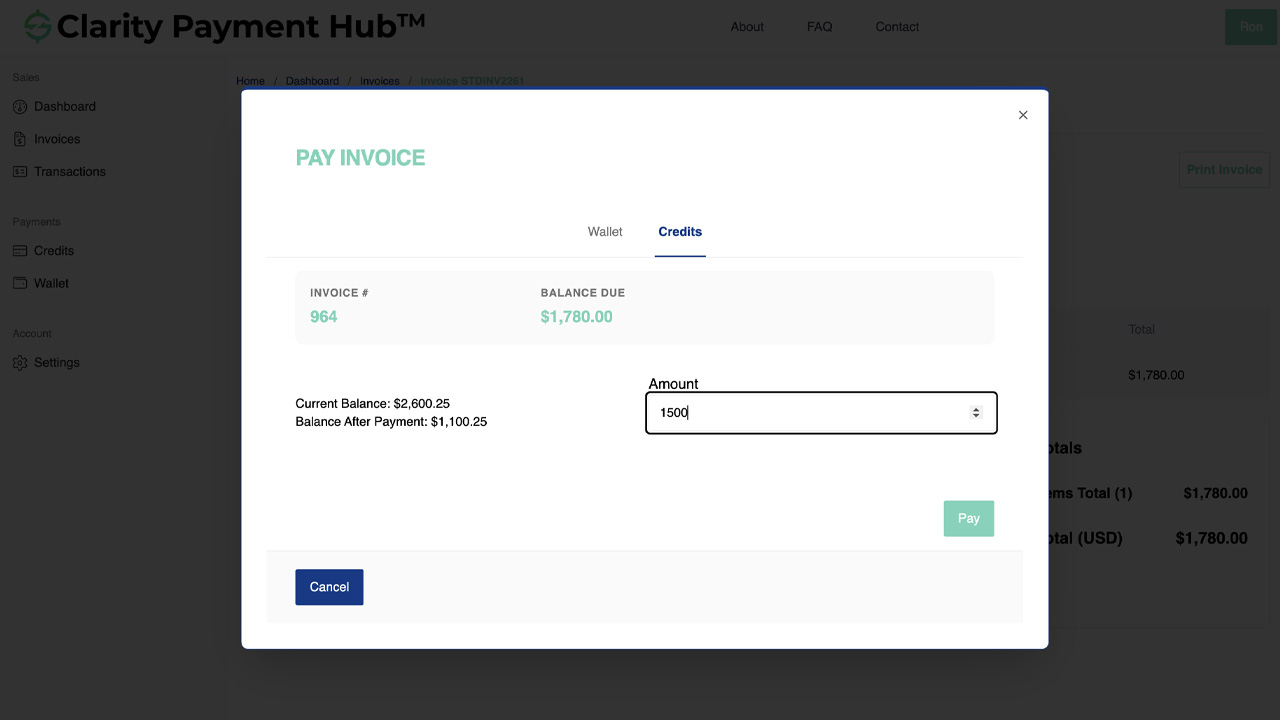Screen dimensions: 1280x720
Task: Select the Wallet card icon in the sidebar
Action: (20, 283)
